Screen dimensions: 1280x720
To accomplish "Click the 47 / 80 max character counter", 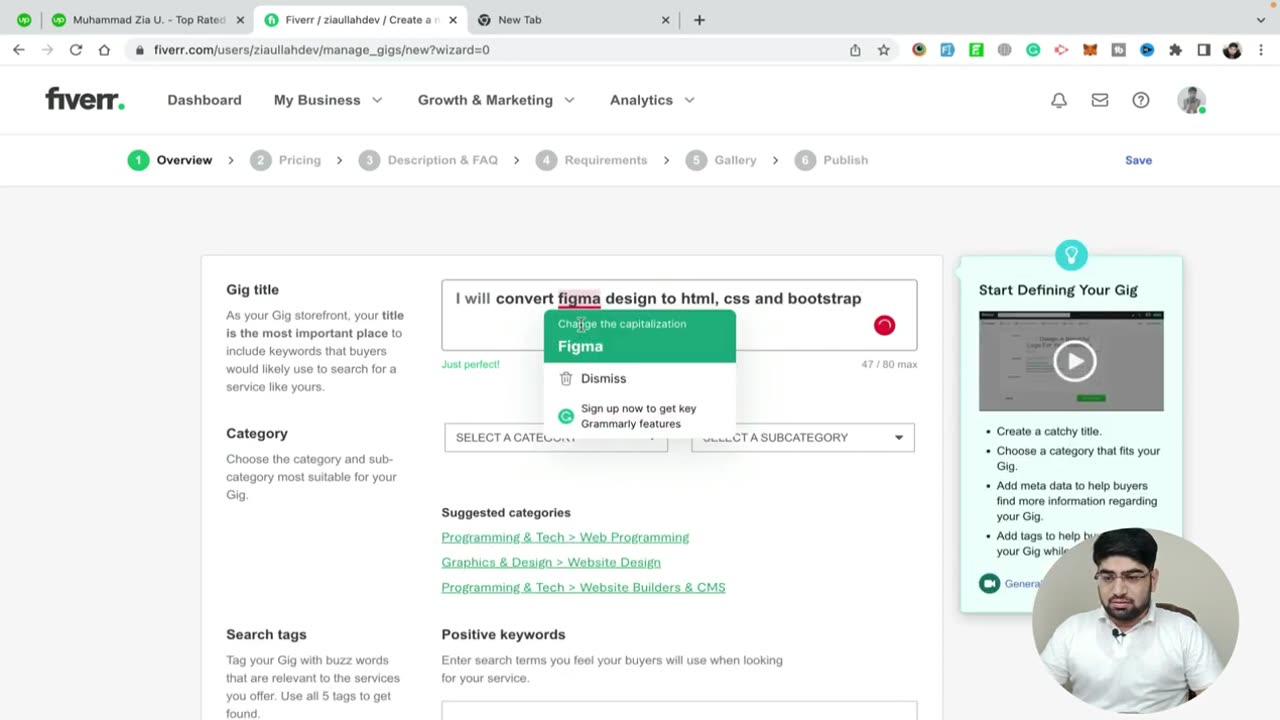I will pos(889,364).
